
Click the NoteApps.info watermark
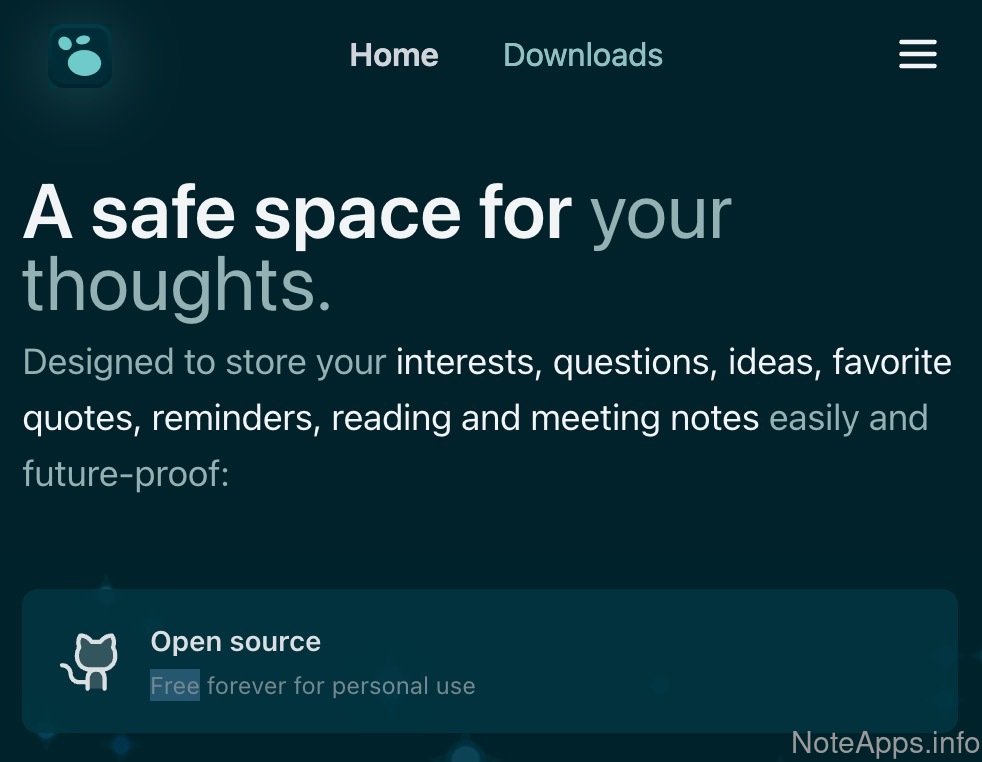pyautogui.click(x=885, y=743)
